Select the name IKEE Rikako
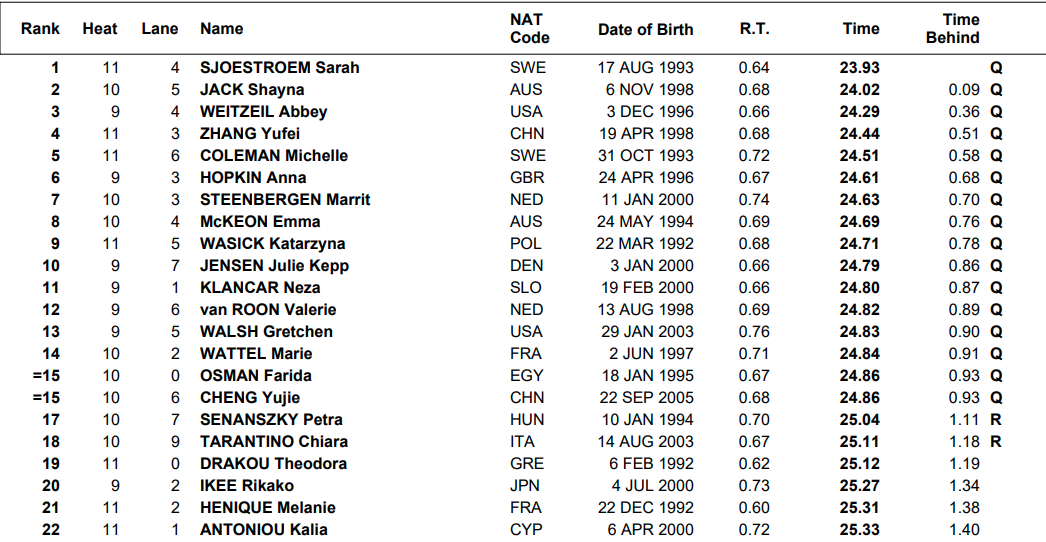The width and height of the screenshot is (1046, 542). [x=247, y=486]
